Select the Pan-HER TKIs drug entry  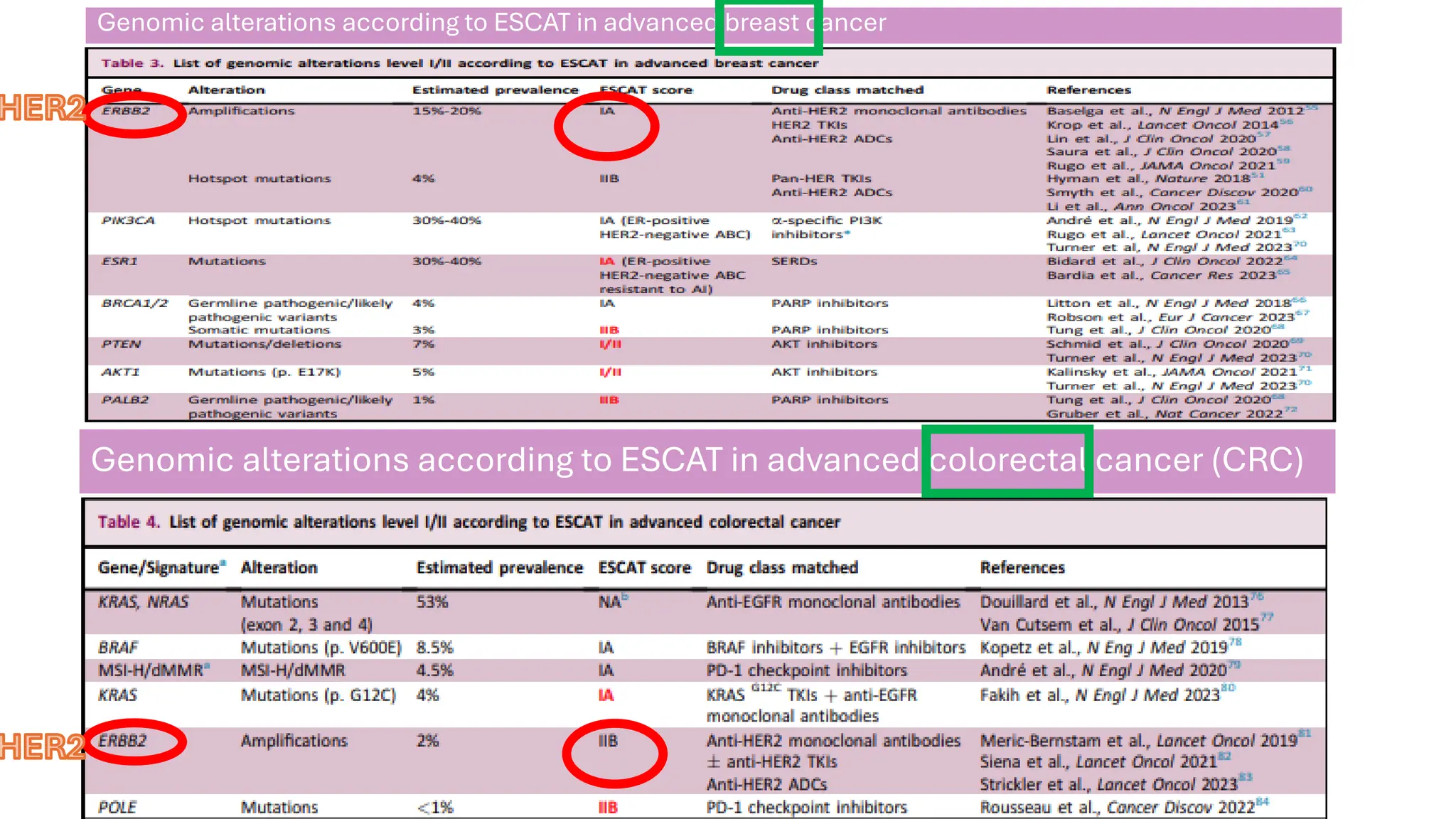pyautogui.click(x=821, y=178)
